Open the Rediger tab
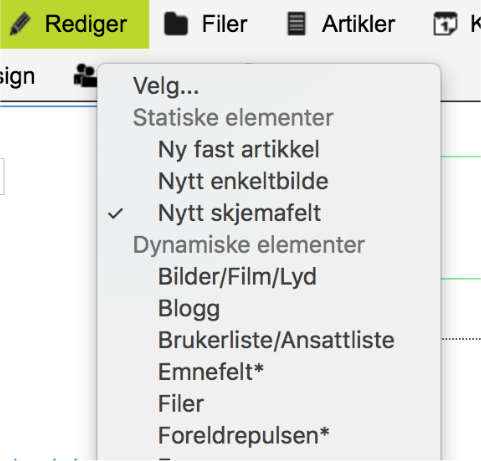The image size is (481, 461). tap(74, 24)
